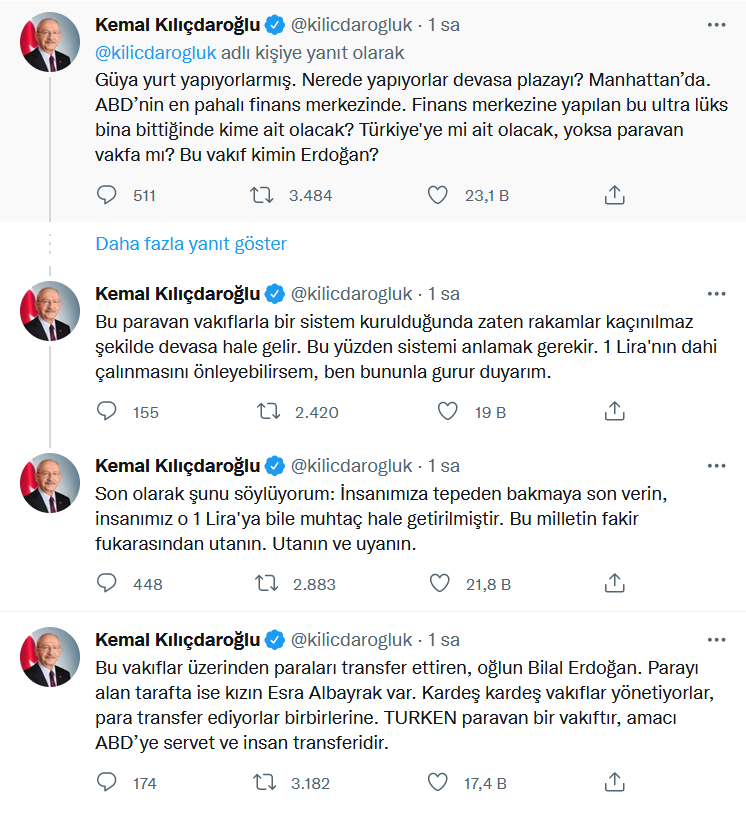Reply to the tweet with 511 replies
746x814 pixels.
pos(106,195)
